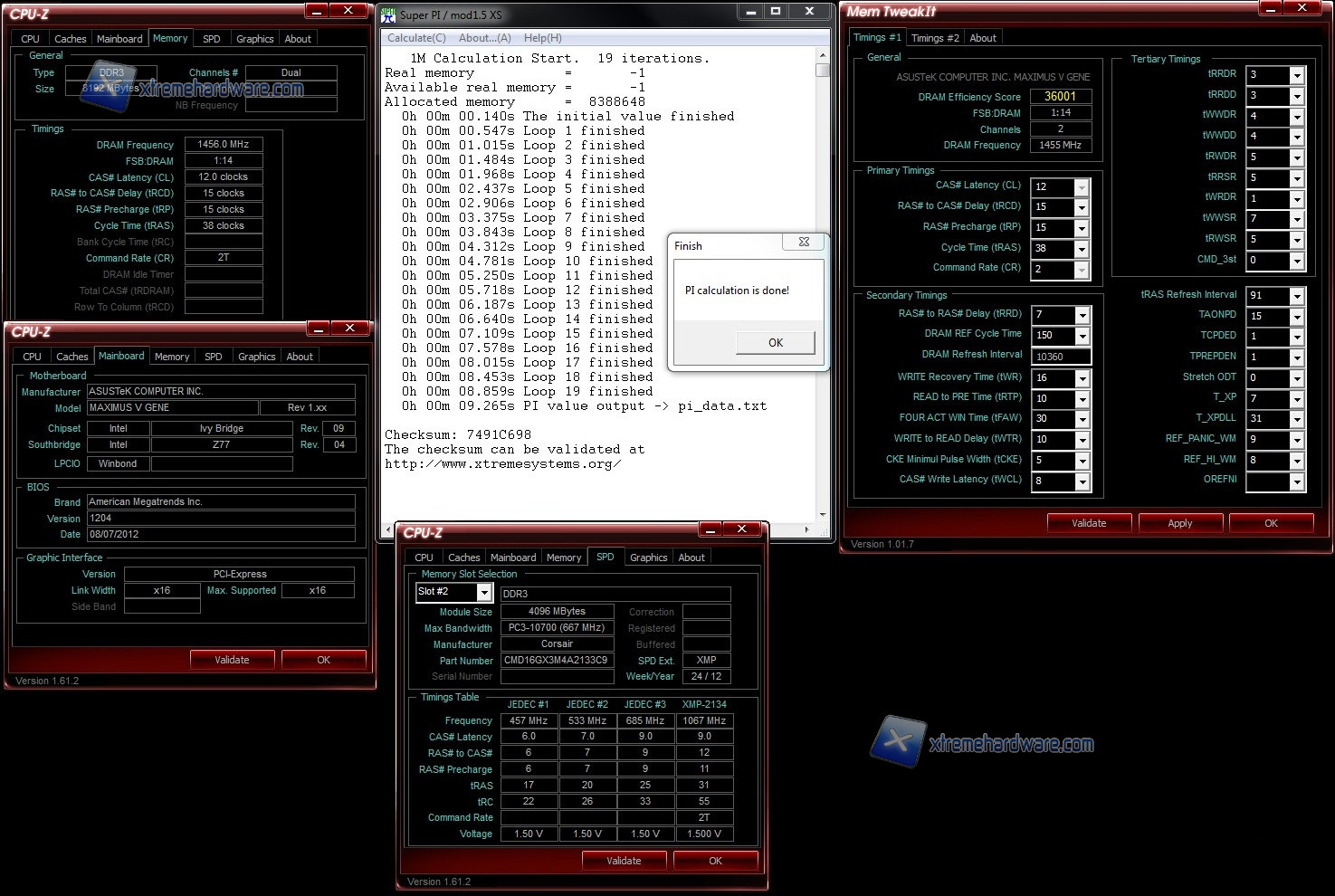Maximize the Super PI window

click(x=776, y=12)
